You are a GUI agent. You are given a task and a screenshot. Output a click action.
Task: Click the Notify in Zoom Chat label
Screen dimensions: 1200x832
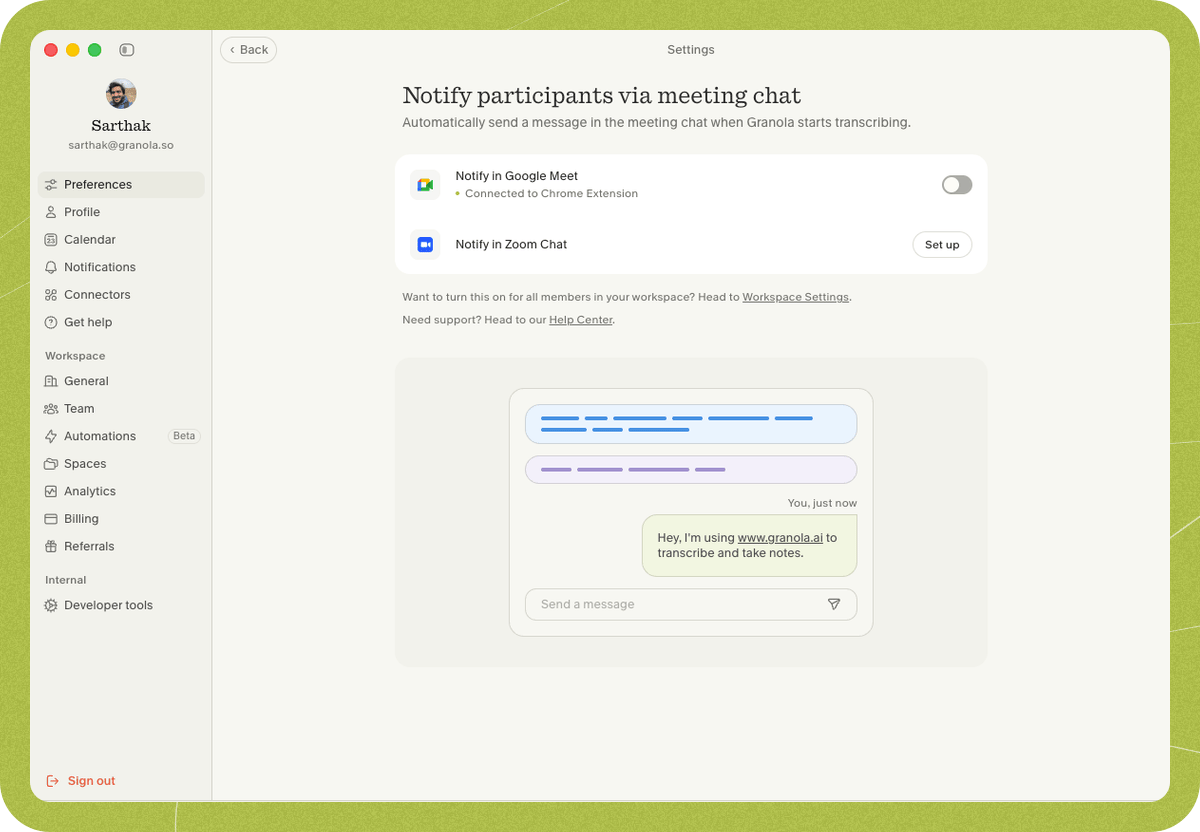tap(511, 245)
